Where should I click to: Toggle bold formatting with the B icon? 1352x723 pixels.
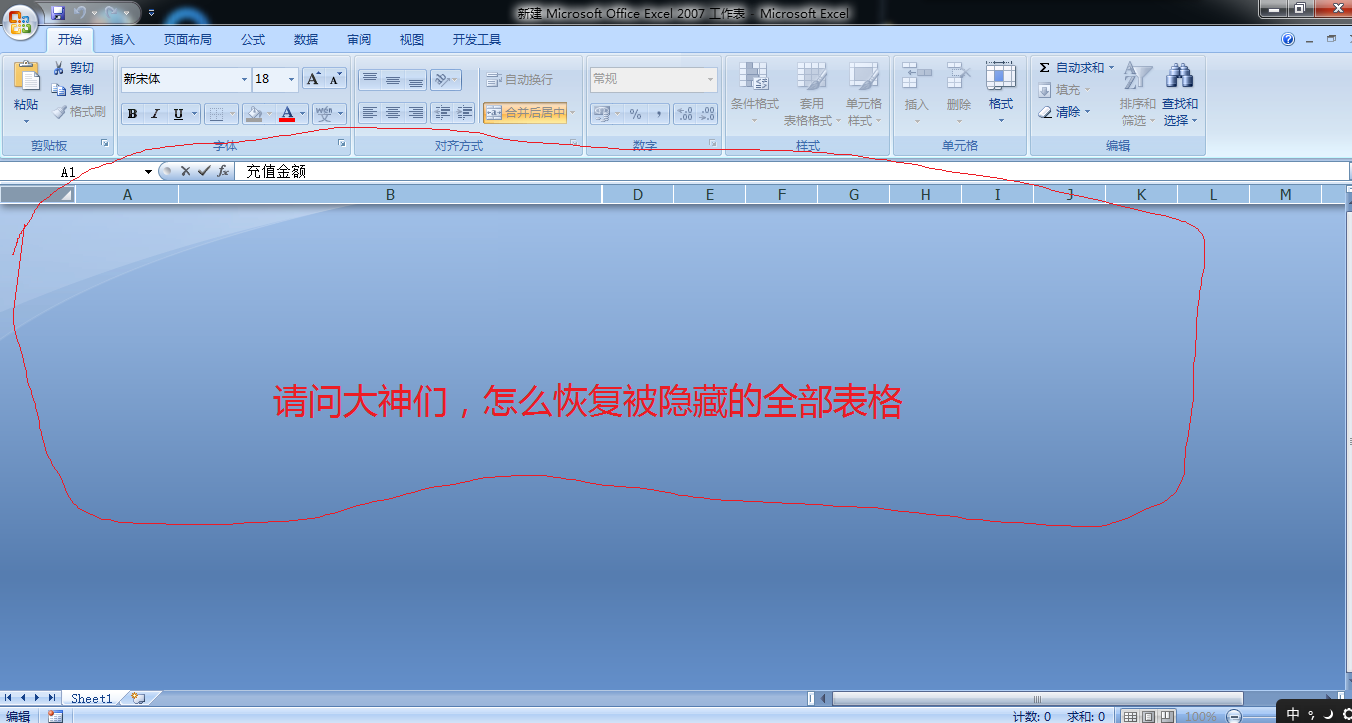pyautogui.click(x=131, y=113)
